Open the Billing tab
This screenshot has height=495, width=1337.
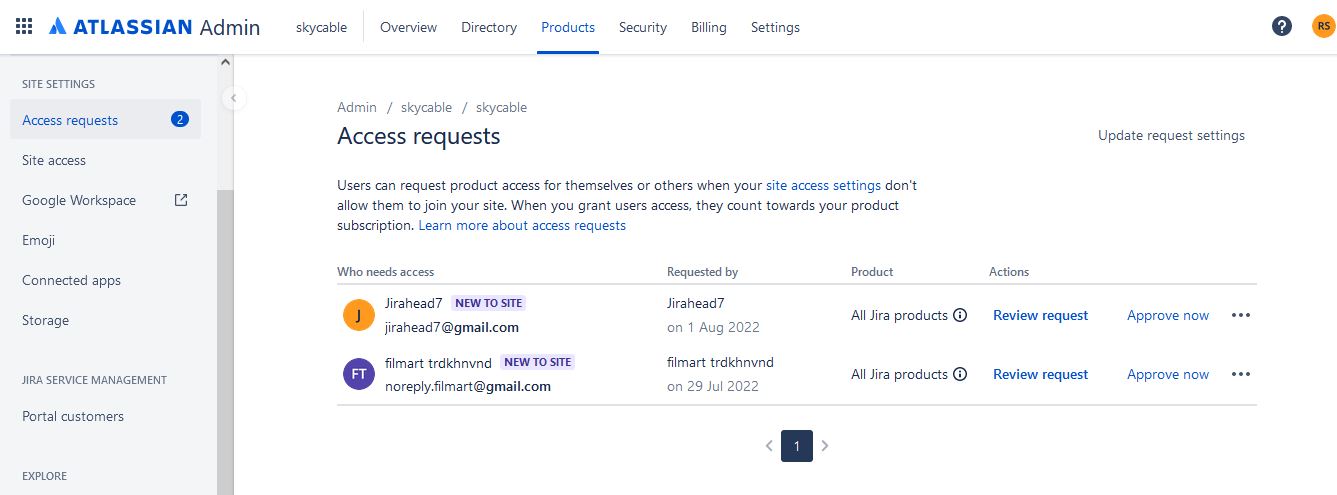[x=709, y=27]
